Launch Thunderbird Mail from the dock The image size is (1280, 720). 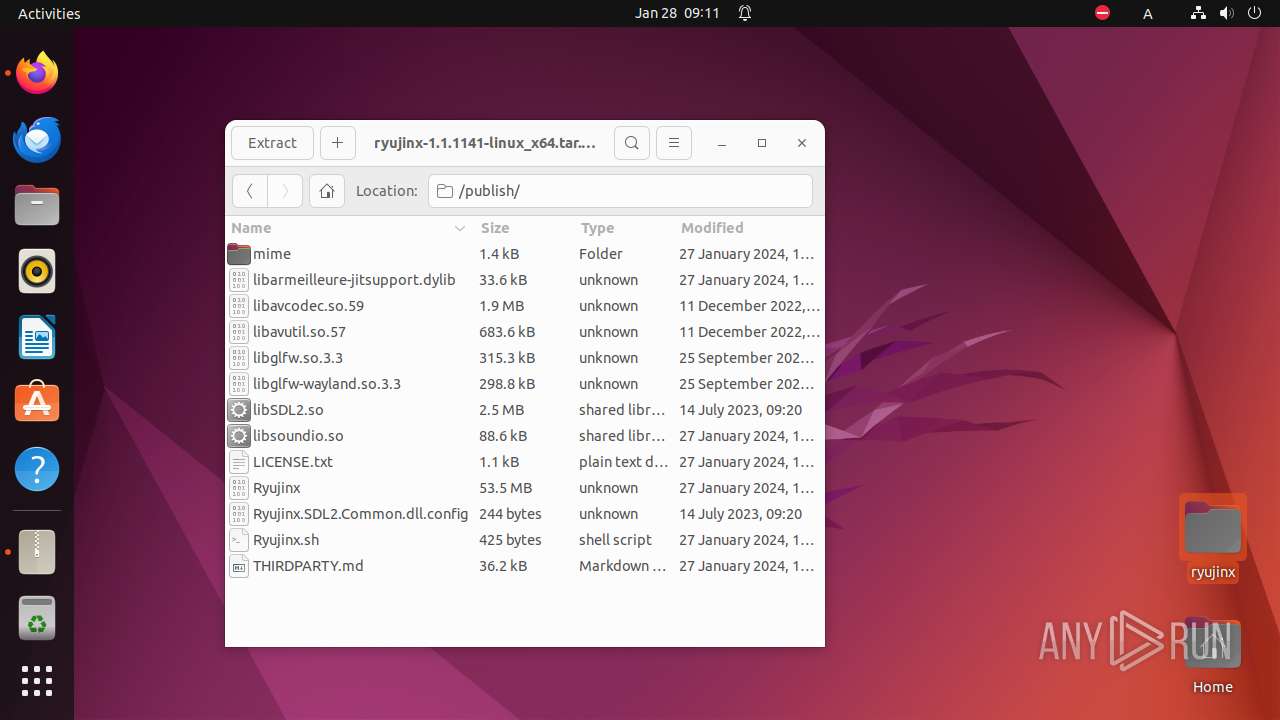(x=37, y=139)
